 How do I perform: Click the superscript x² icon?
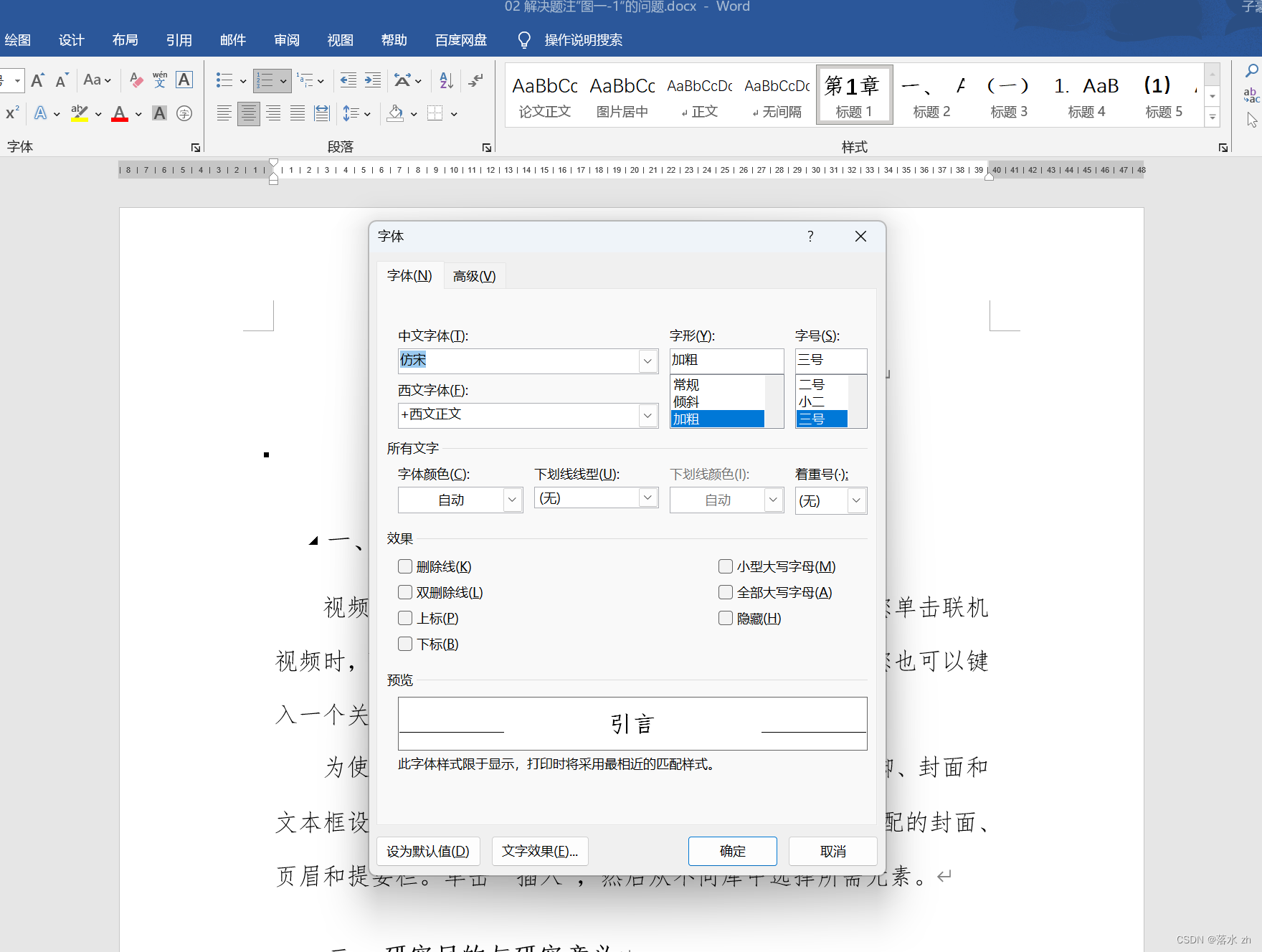coord(12,113)
